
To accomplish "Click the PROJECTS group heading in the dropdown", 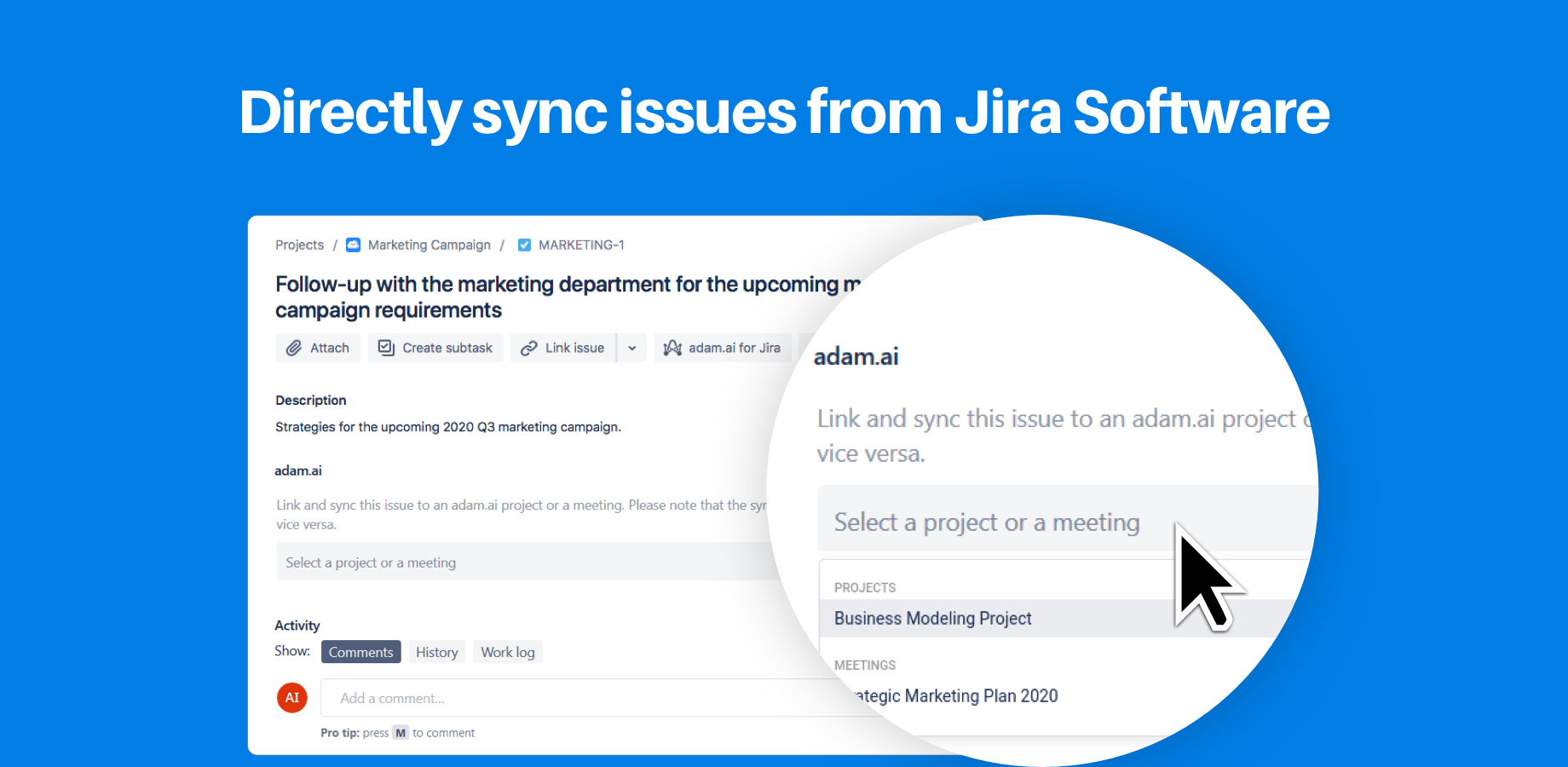I will (865, 588).
